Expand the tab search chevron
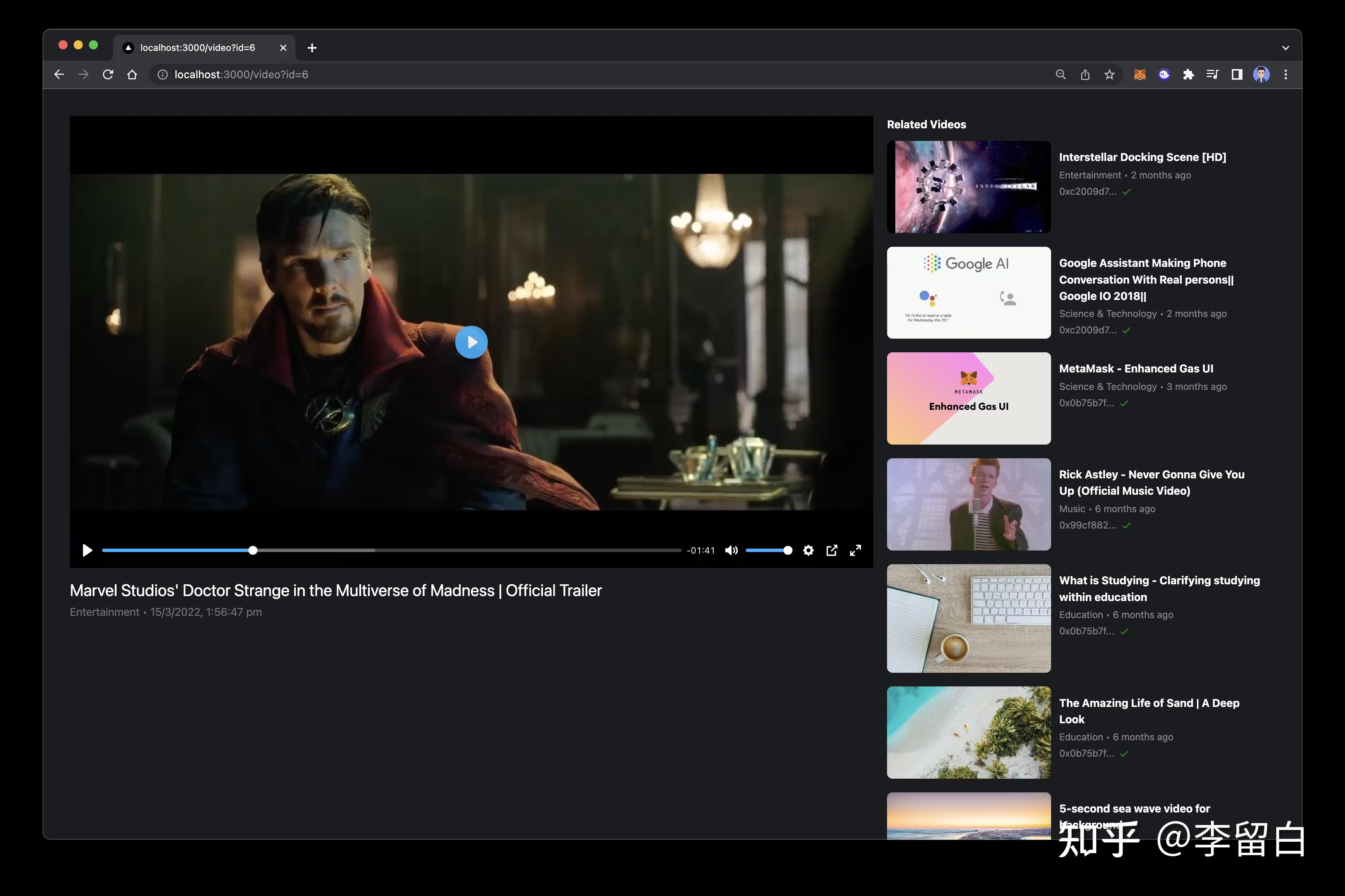 click(x=1286, y=48)
